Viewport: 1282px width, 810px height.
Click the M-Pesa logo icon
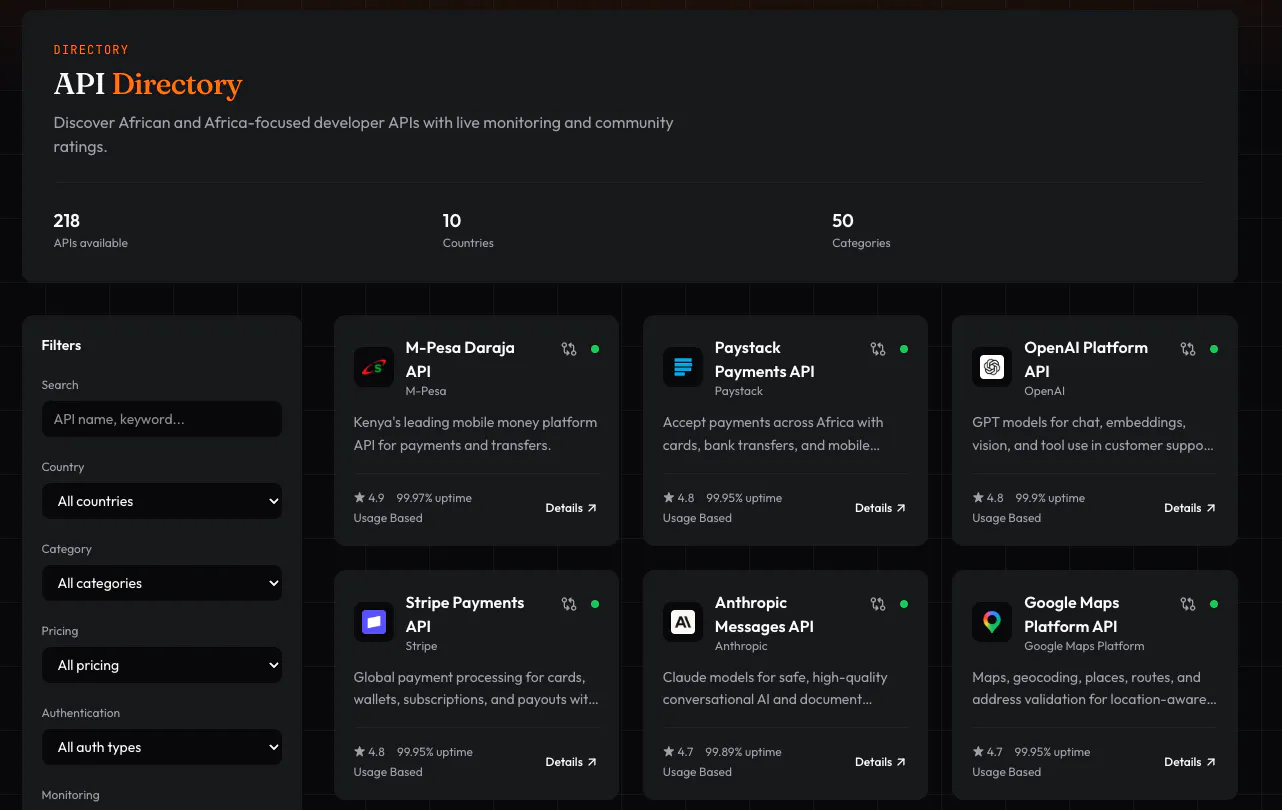[x=374, y=367]
